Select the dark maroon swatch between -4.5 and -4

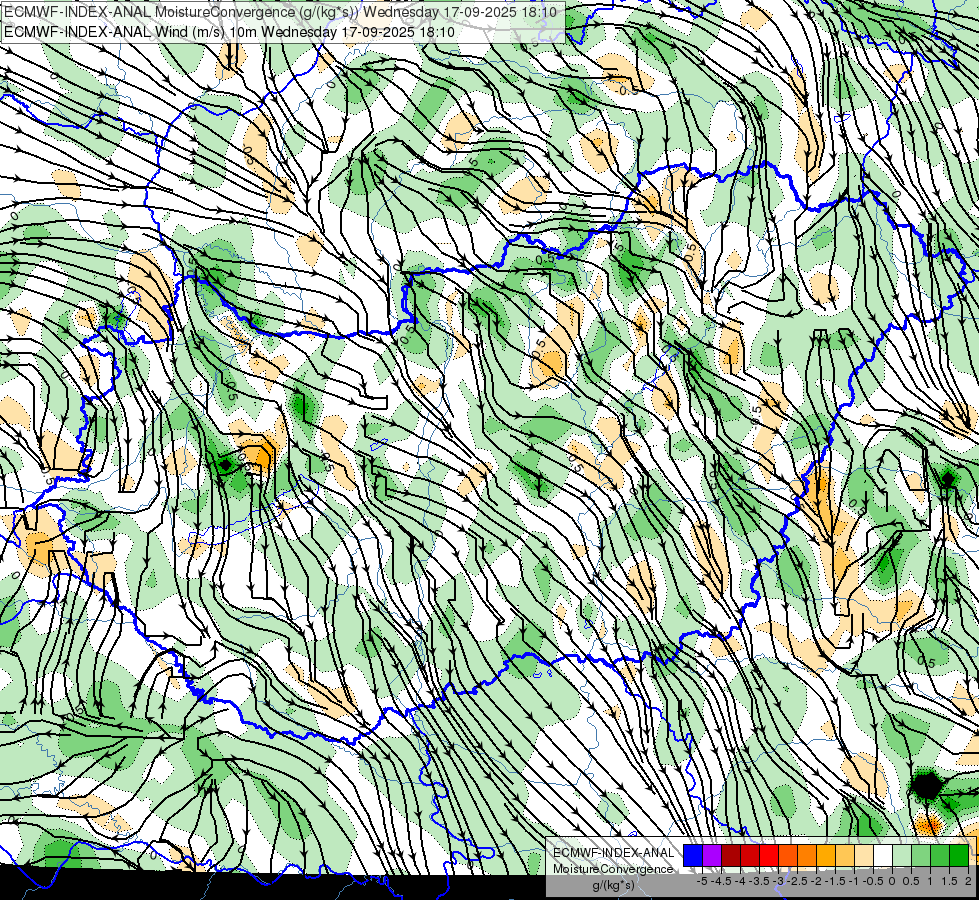731,855
